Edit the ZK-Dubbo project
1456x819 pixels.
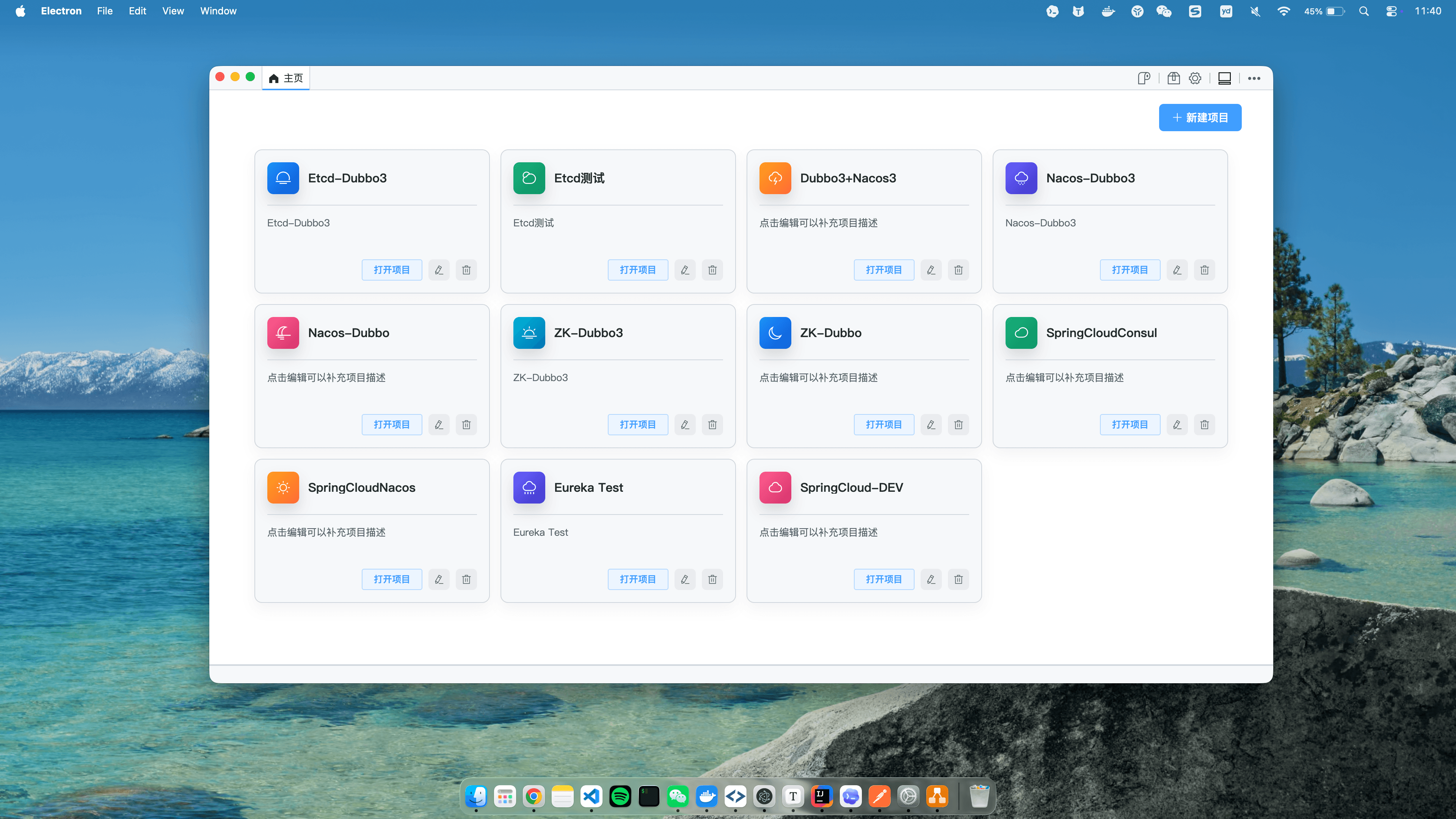pos(931,425)
